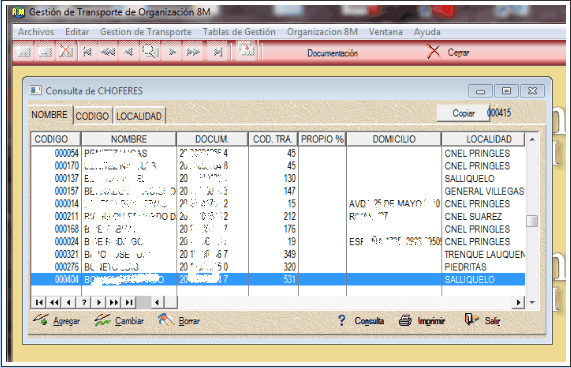Click the Copiar button
The width and height of the screenshot is (571, 368).
point(463,113)
